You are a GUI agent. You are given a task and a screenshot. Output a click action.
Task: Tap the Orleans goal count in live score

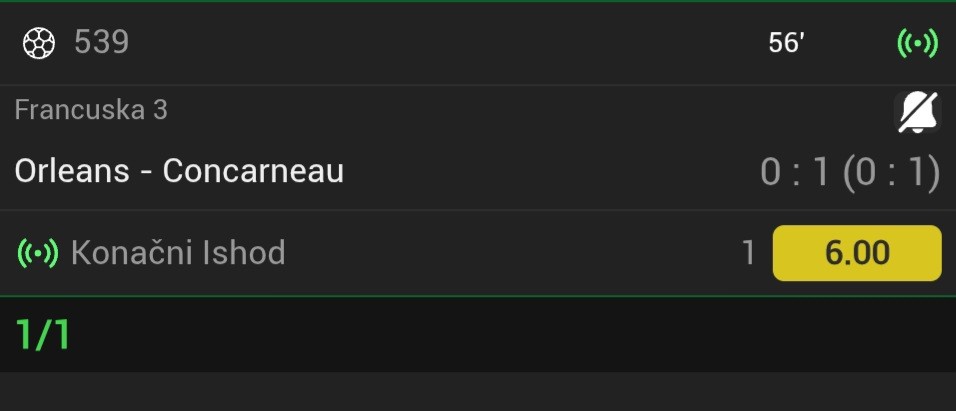[770, 173]
